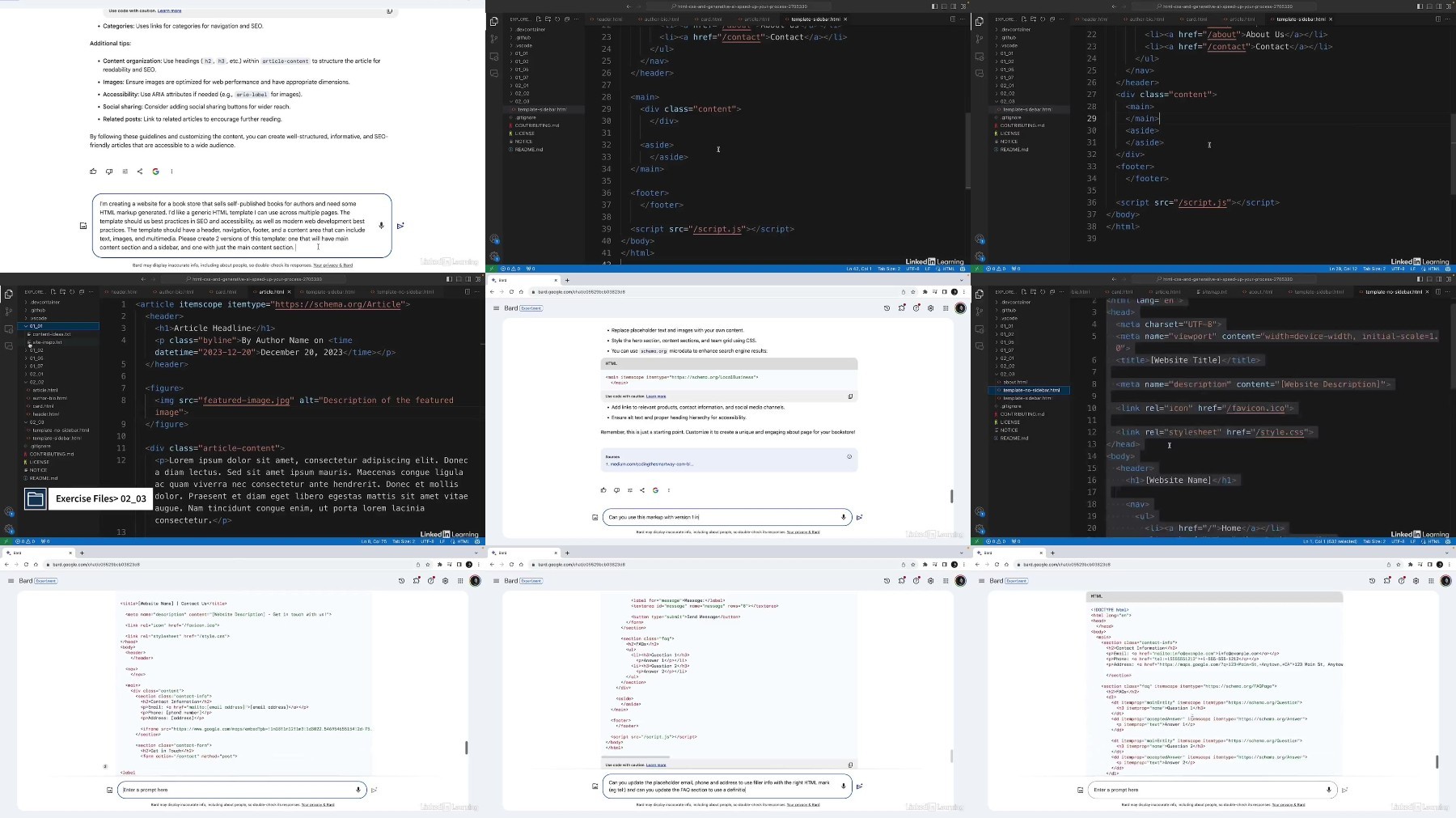Google-check the response above 'version 1' prompt

point(655,490)
